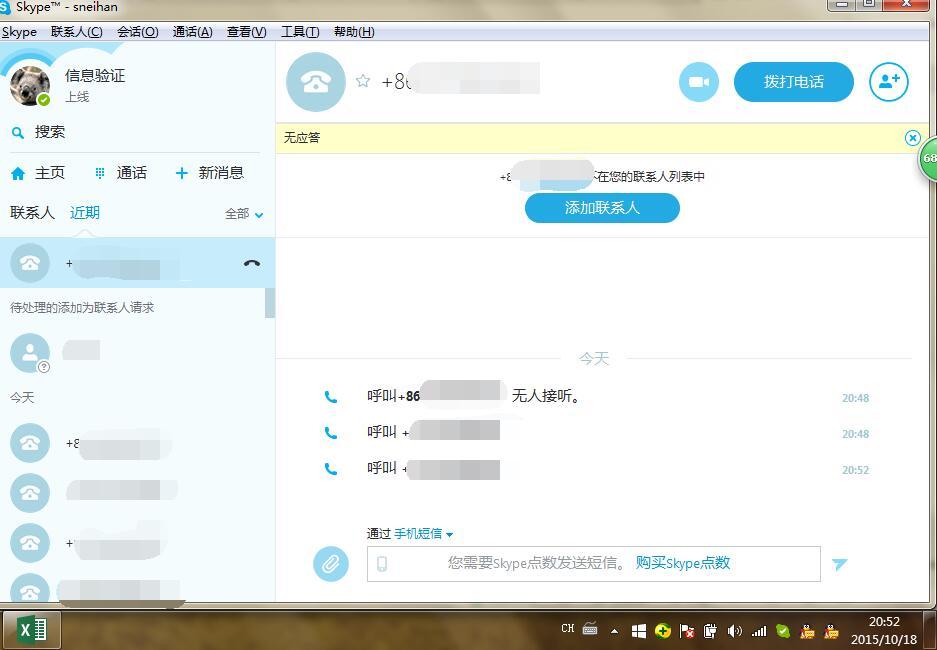Image resolution: width=937 pixels, height=650 pixels.
Task: Click the volume speaker icon in system tray
Action: (x=734, y=631)
